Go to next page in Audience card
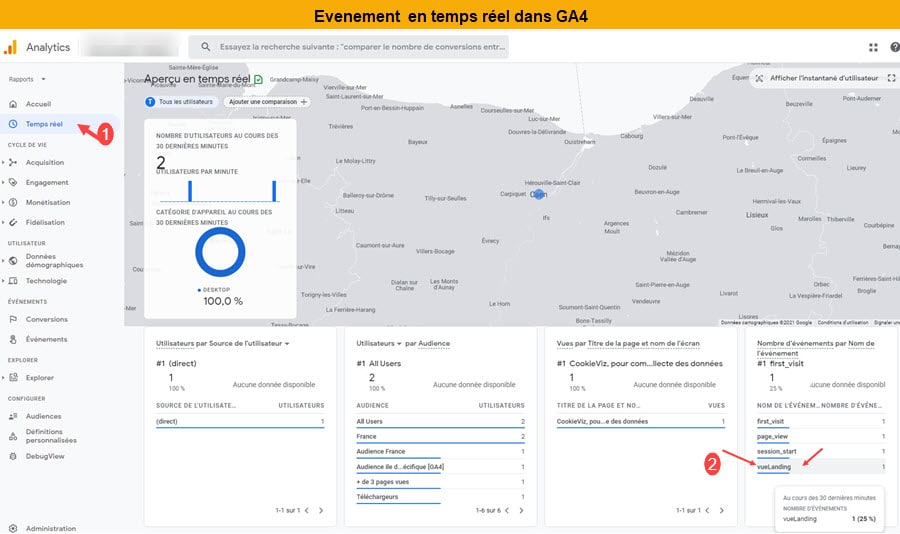This screenshot has width=900, height=534. (521, 510)
